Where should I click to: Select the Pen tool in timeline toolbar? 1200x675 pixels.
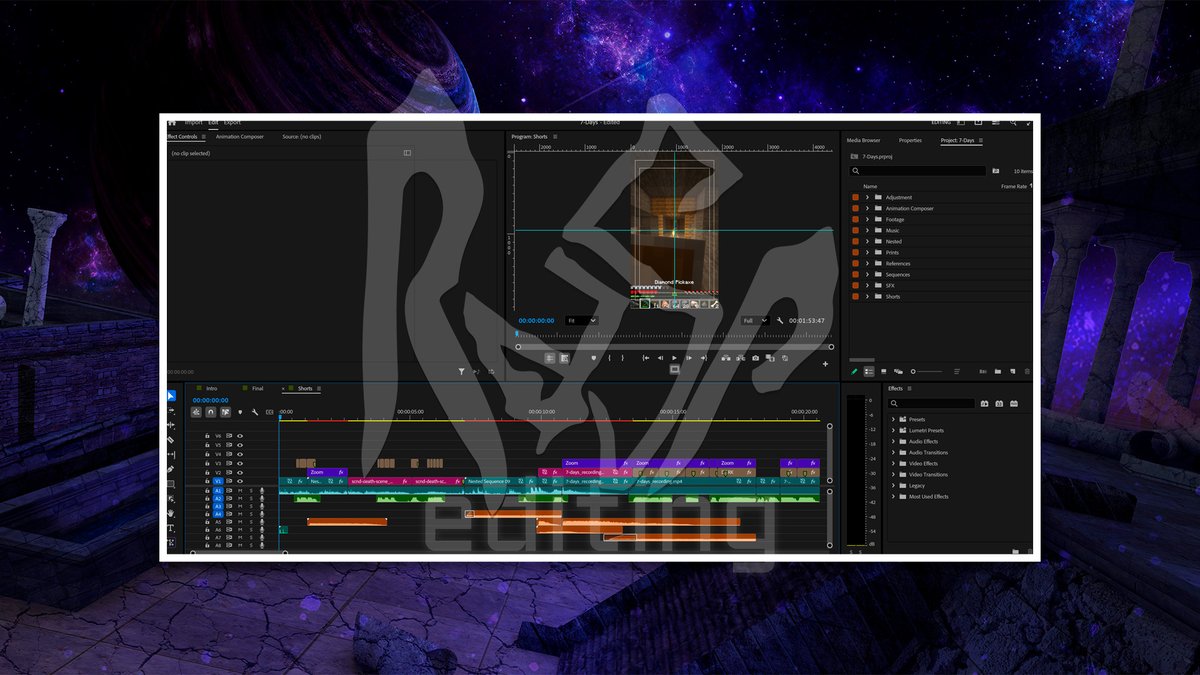pos(171,469)
